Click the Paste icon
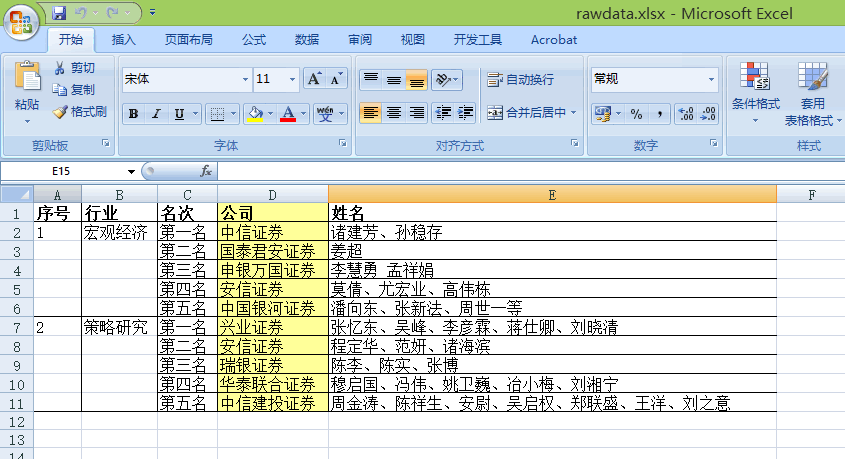The height and width of the screenshot is (459, 845). pos(27,76)
